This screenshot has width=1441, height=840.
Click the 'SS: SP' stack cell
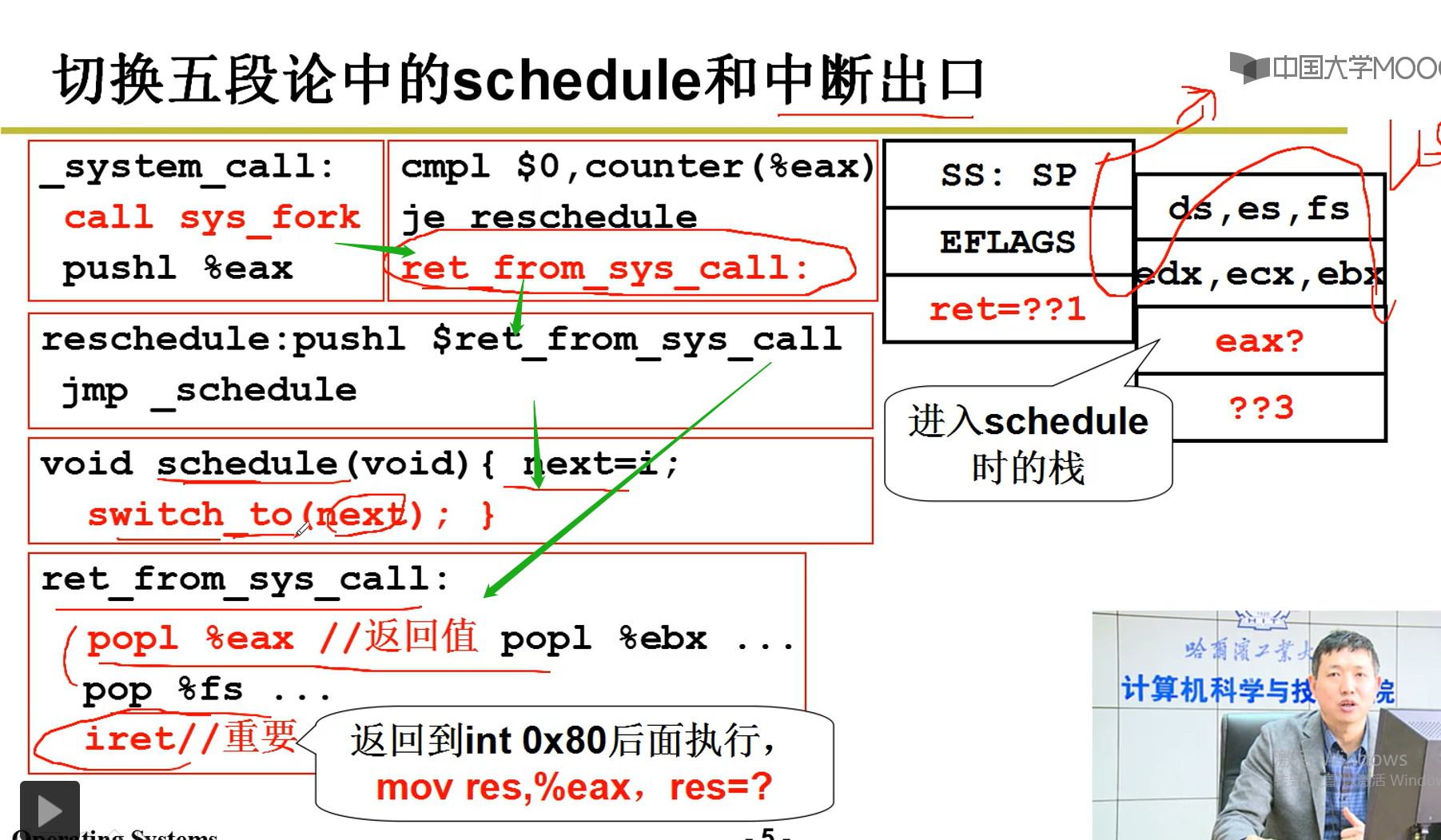point(1009,175)
